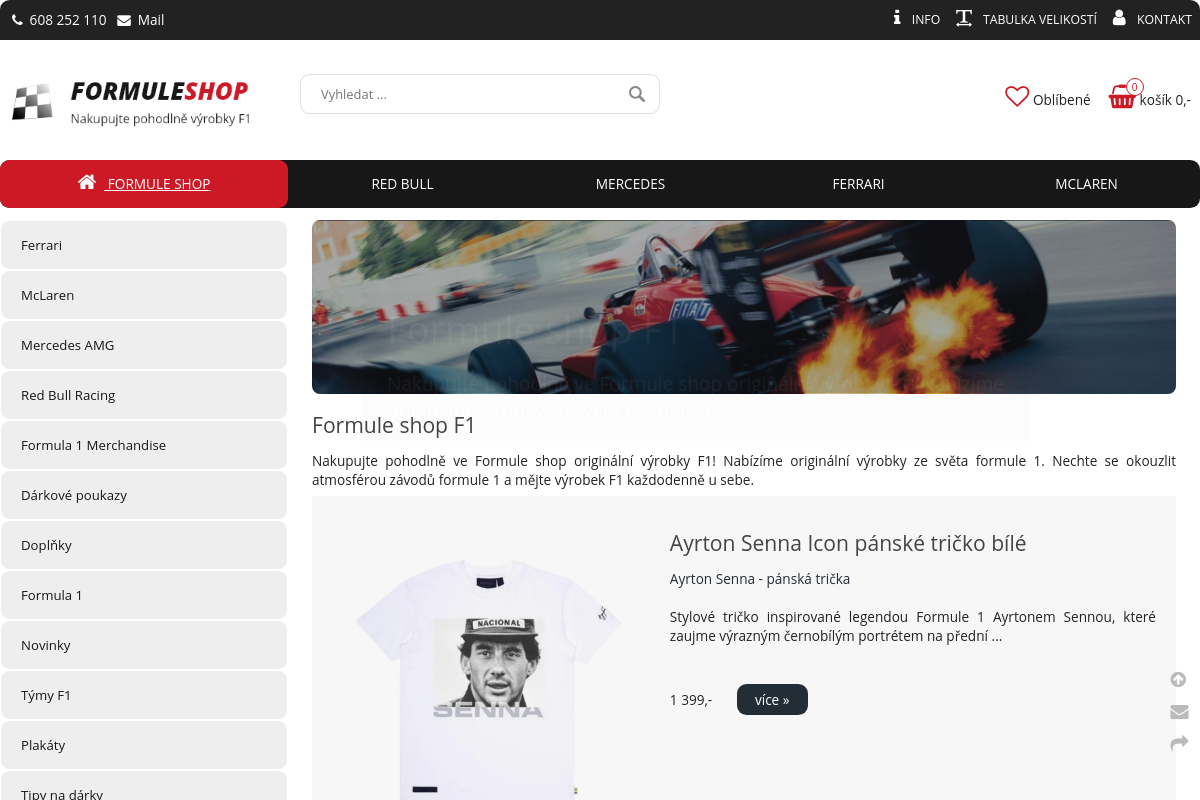
Task: Click the heart Oblíbené icon
Action: pos(1017,97)
